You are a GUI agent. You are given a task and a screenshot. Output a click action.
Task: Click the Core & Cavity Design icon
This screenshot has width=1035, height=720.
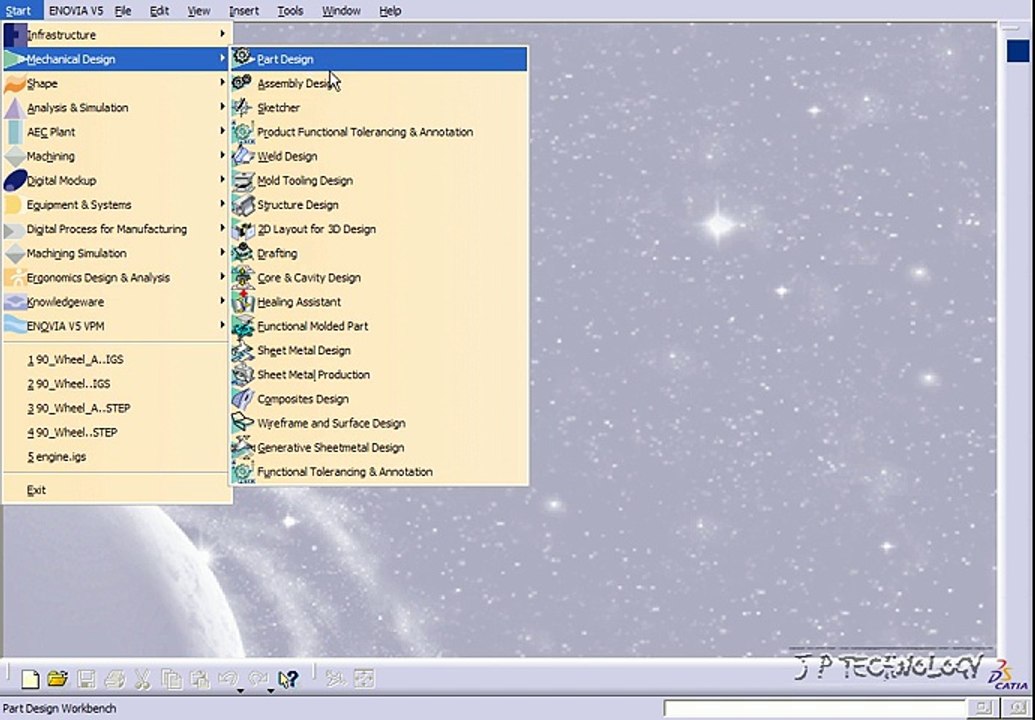click(242, 277)
